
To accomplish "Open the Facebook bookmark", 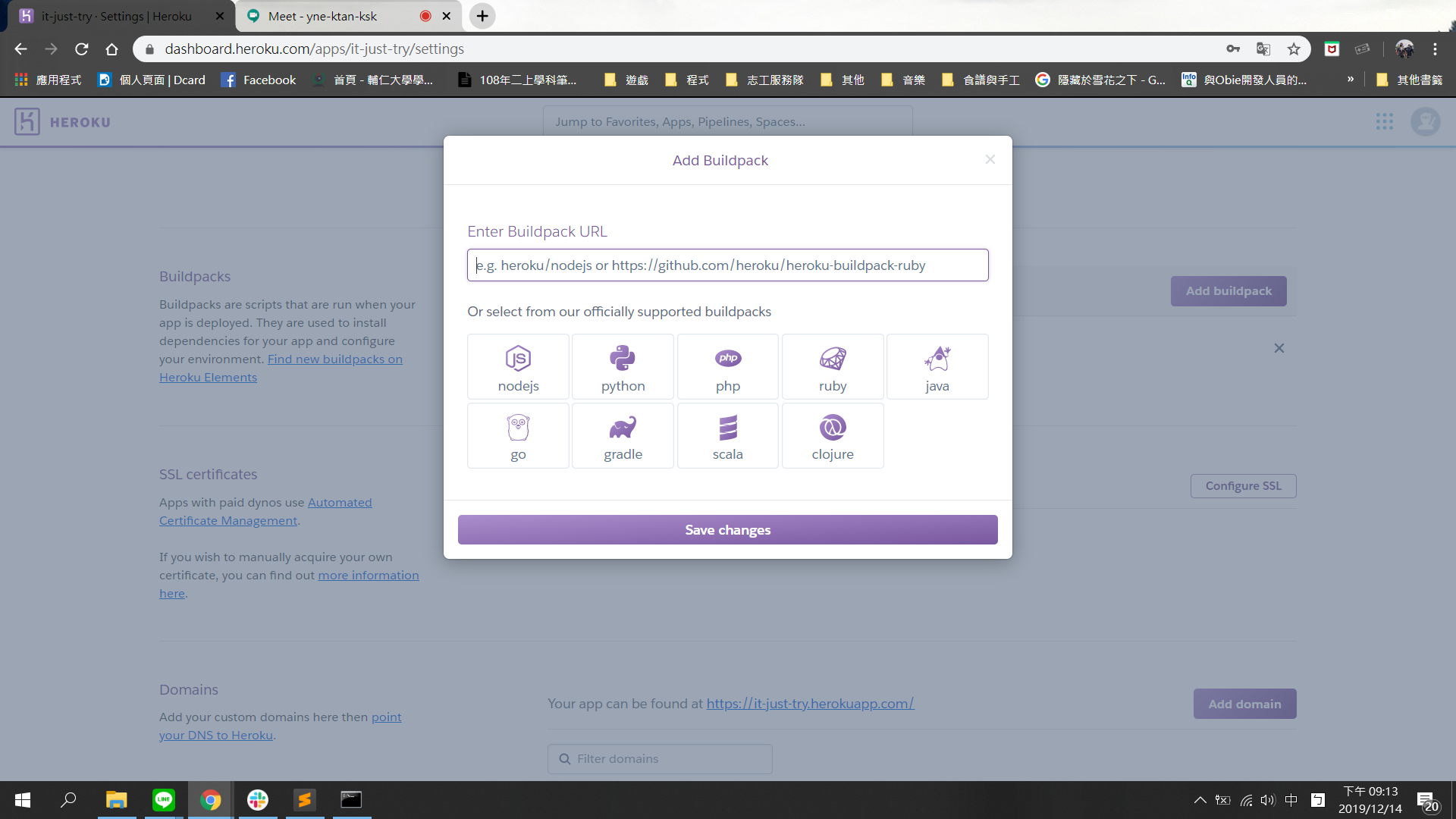I will [259, 80].
